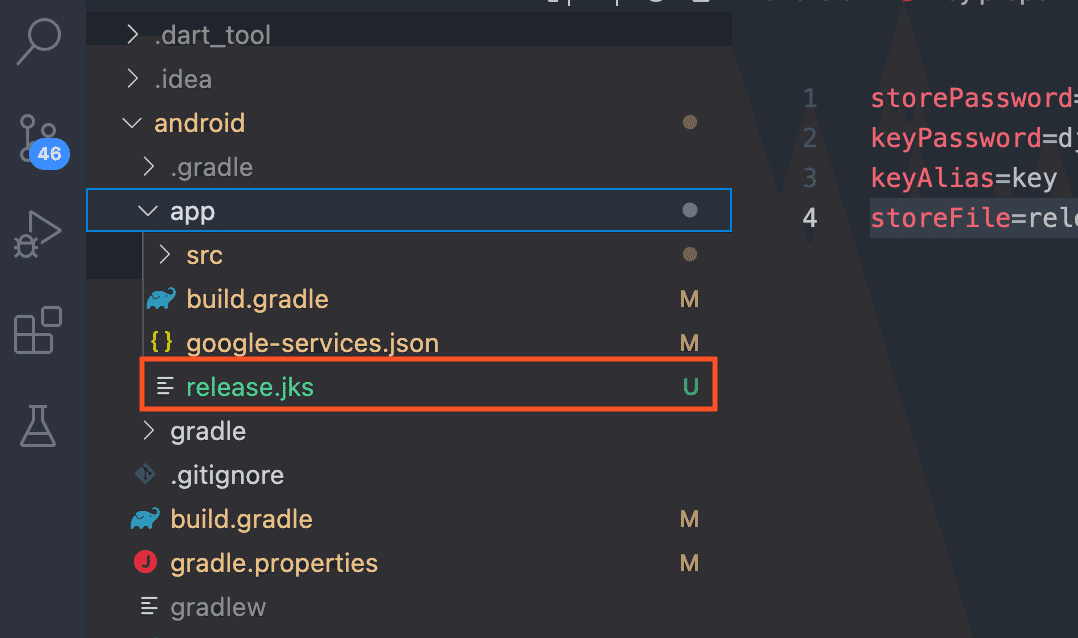Image resolution: width=1078 pixels, height=638 pixels.
Task: Expand the .gradle folder
Action: click(148, 167)
